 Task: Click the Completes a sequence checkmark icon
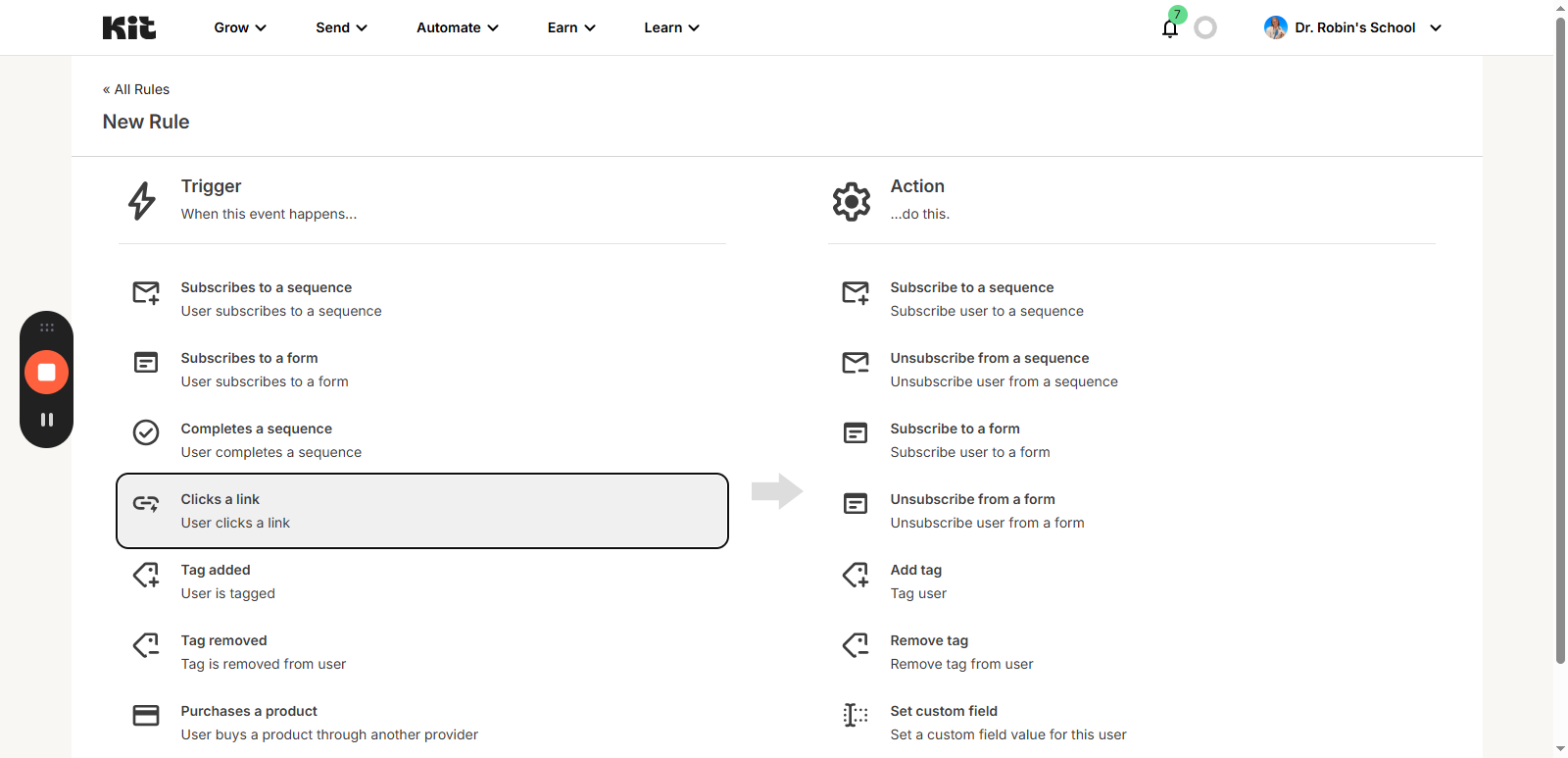[x=146, y=432]
